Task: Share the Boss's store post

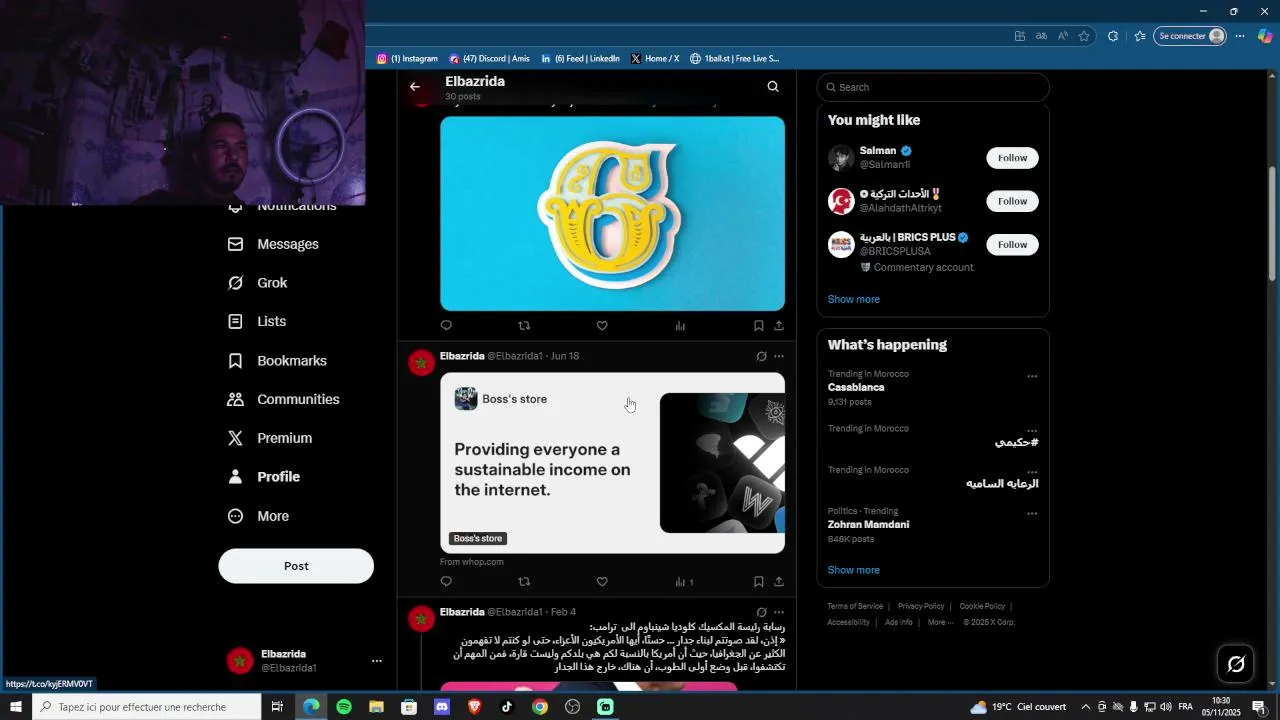Action: click(x=779, y=582)
